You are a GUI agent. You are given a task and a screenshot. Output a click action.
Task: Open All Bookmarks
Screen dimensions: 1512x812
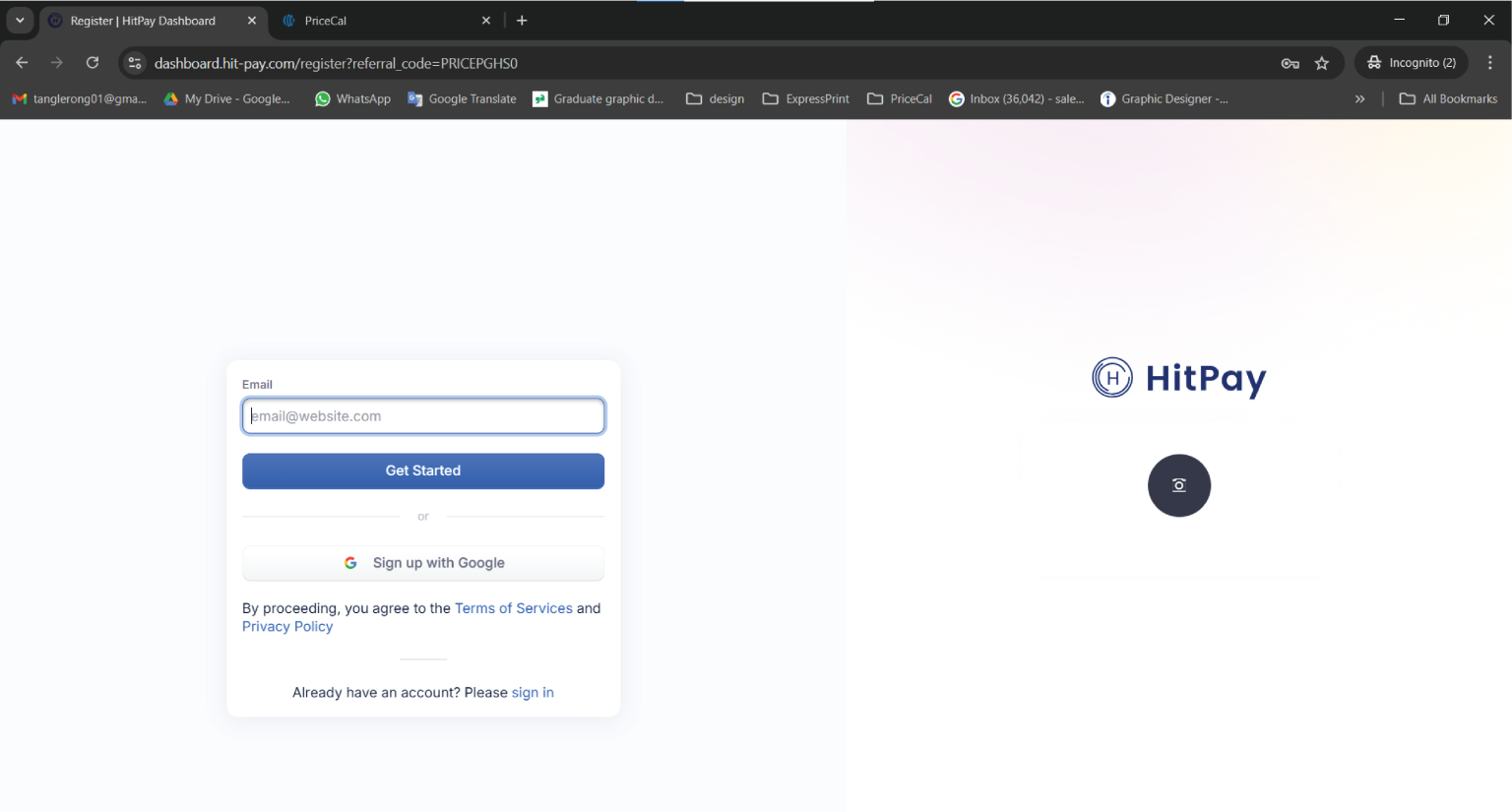1447,98
